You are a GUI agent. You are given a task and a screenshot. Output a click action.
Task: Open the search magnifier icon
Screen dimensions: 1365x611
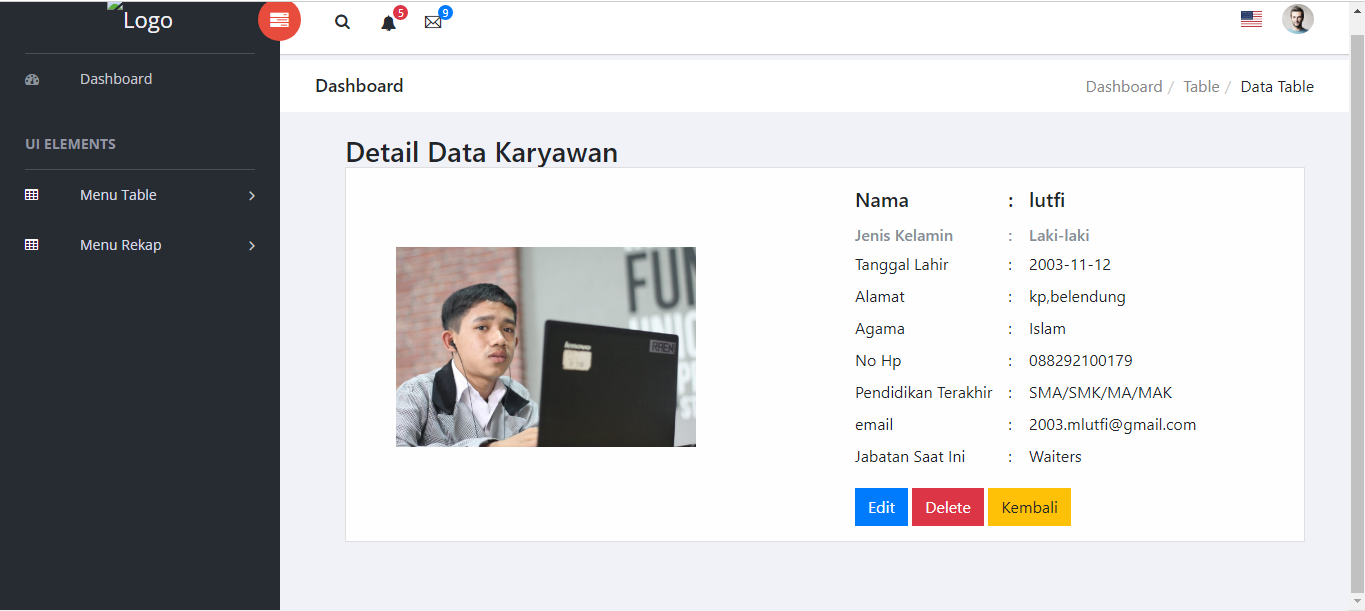coord(342,22)
